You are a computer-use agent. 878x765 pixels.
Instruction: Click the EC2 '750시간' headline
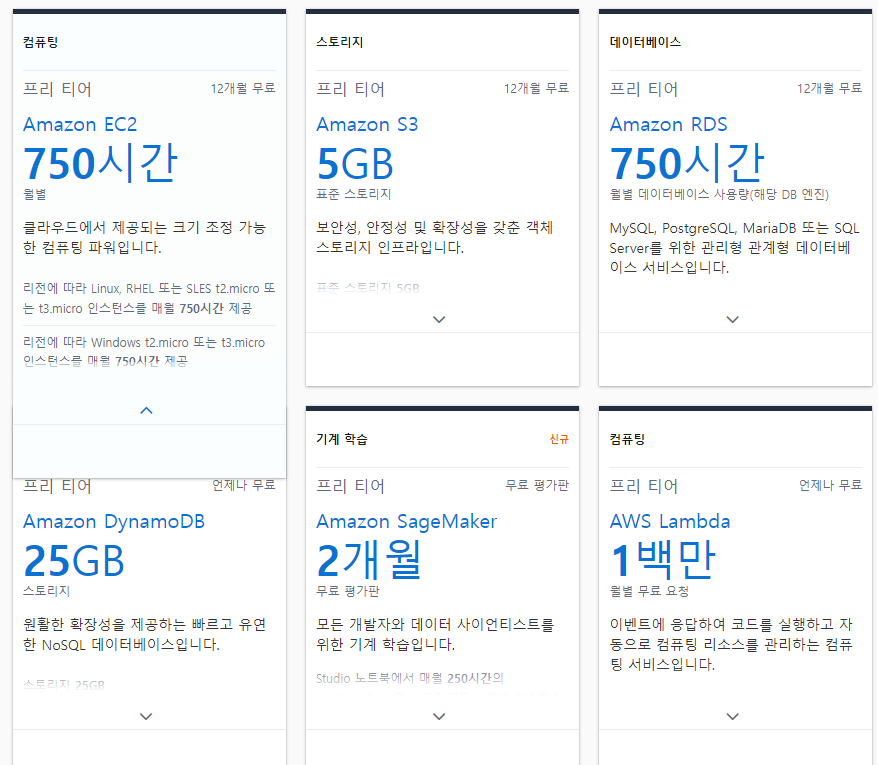(100, 163)
